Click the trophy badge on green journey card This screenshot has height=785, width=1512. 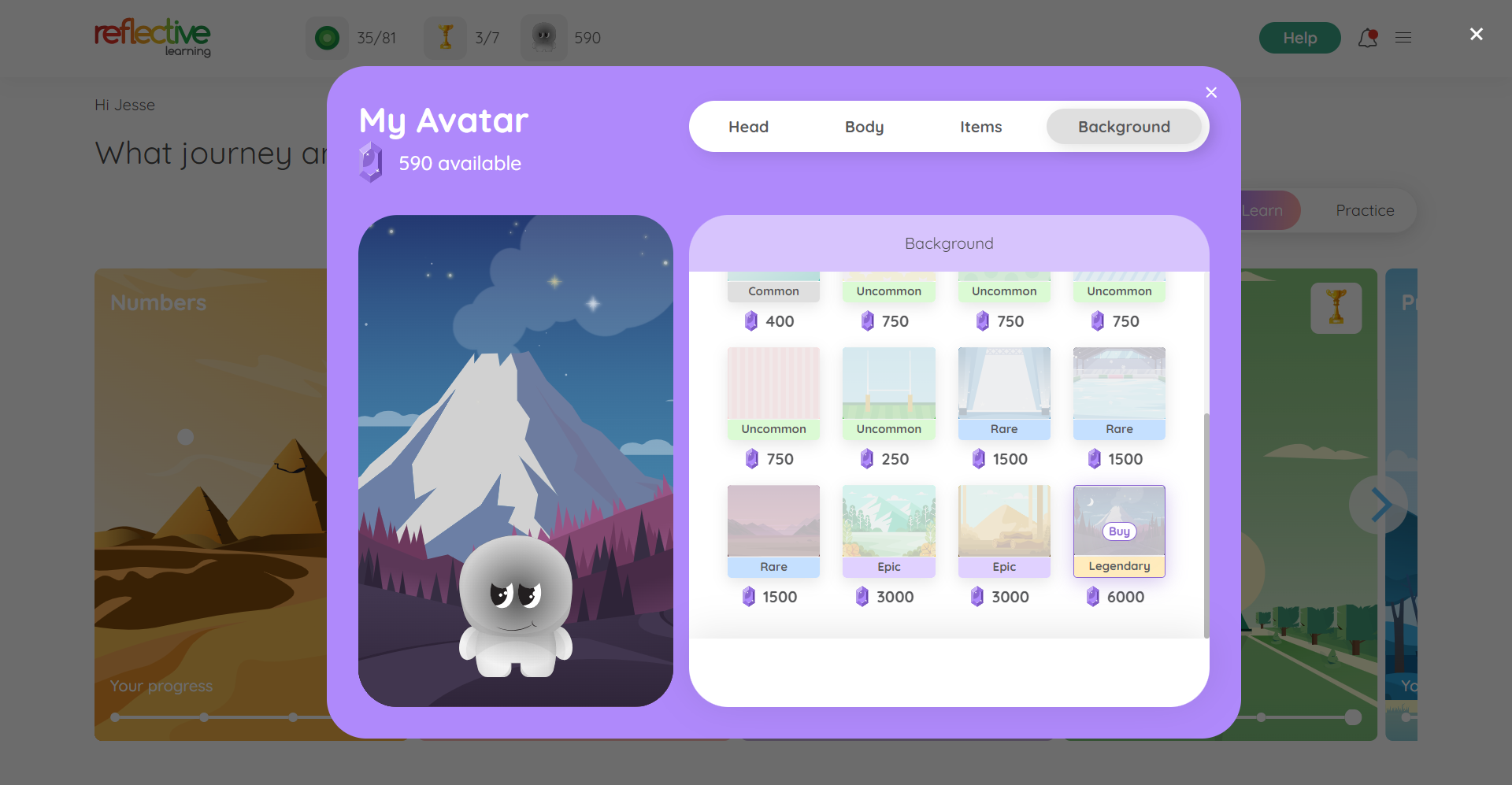tap(1336, 308)
